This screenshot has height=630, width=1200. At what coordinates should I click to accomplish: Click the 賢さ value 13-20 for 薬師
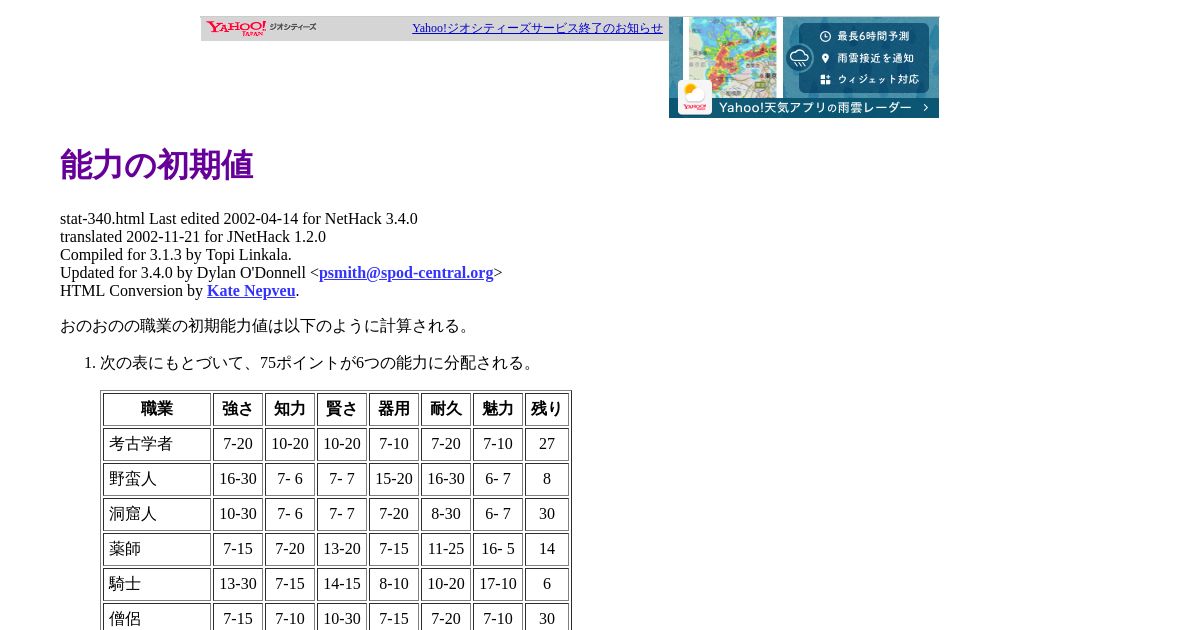(x=342, y=549)
